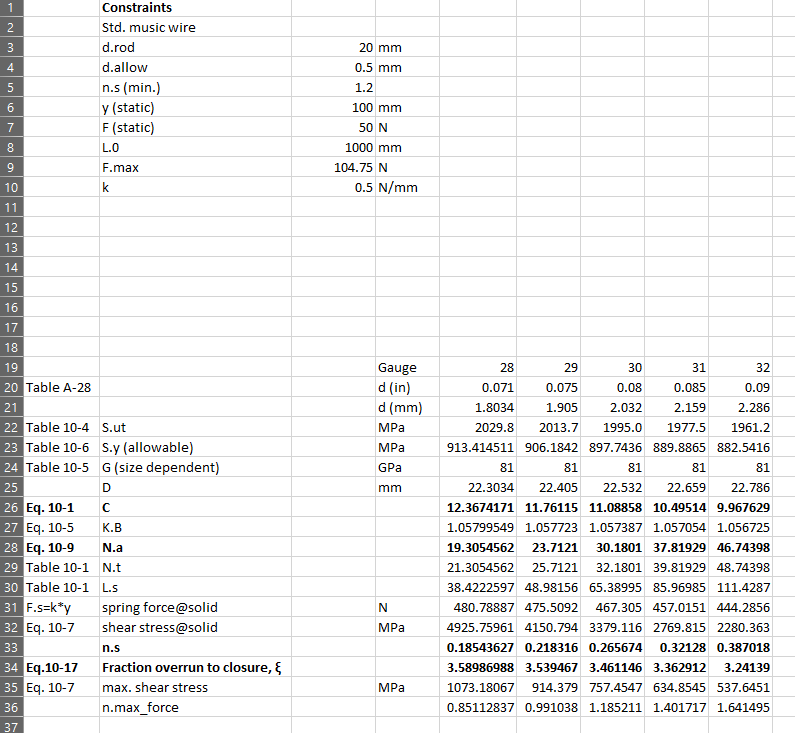Click the N.a value 46.74398
795x733 pixels.
(740, 547)
